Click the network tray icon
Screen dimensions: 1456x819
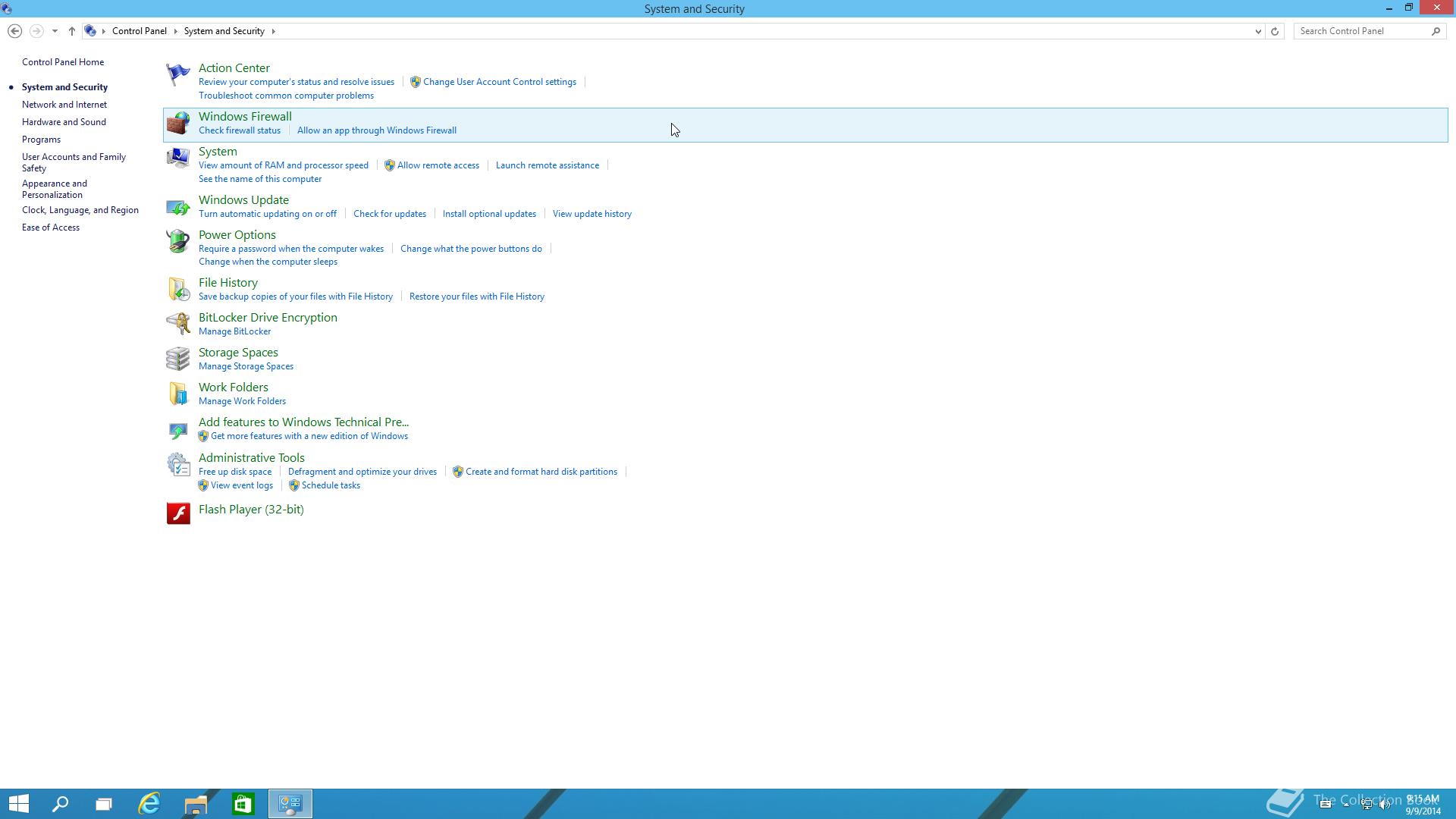1367,805
